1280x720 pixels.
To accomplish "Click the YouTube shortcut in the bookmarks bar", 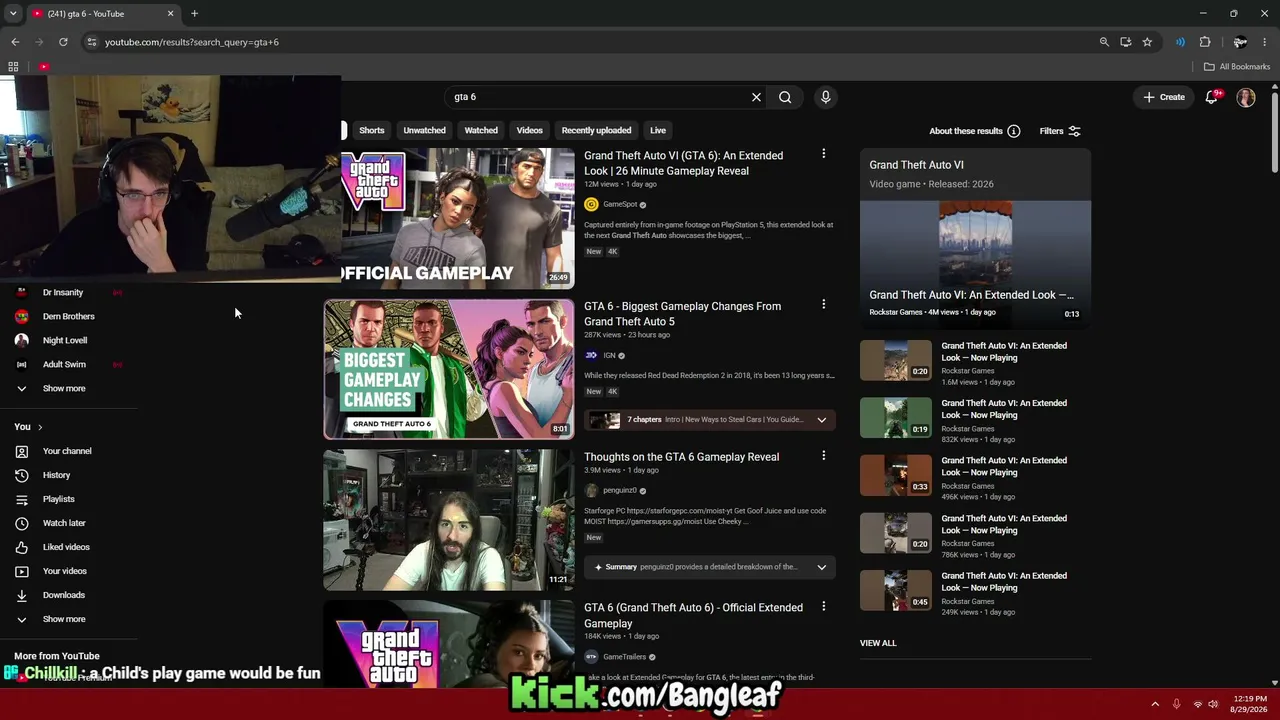I will (44, 67).
